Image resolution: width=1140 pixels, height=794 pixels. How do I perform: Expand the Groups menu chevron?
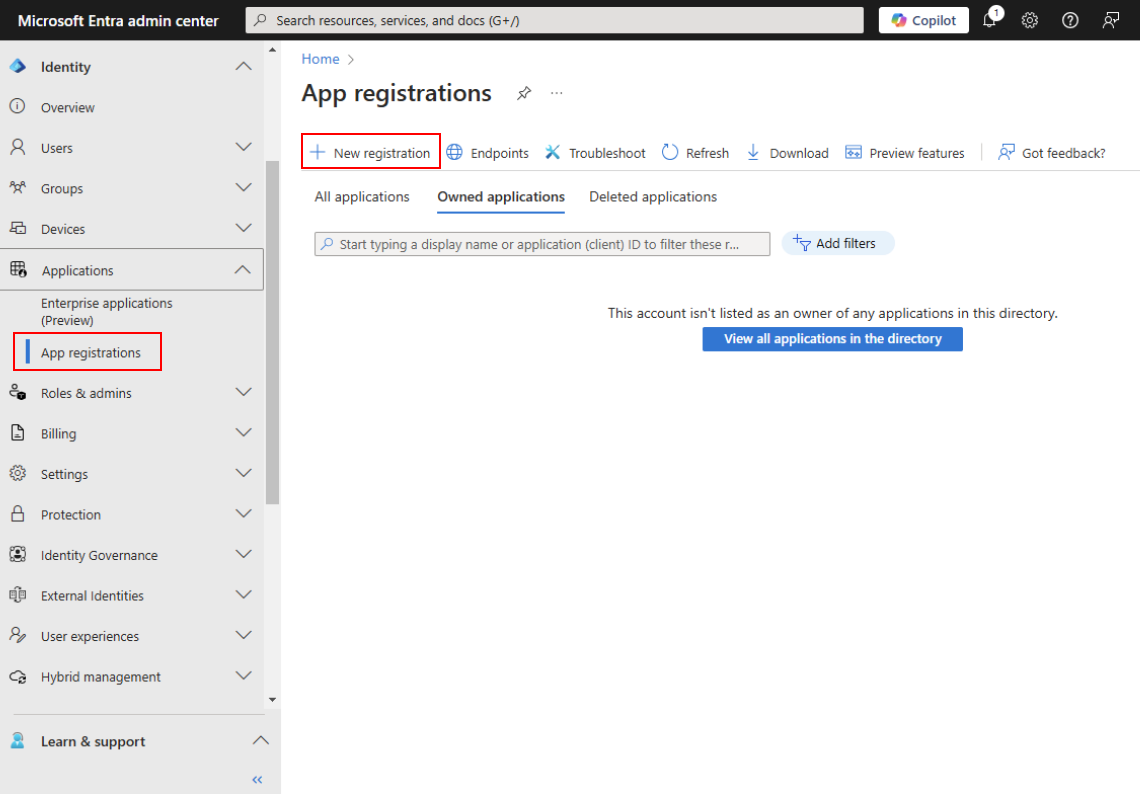(x=243, y=188)
